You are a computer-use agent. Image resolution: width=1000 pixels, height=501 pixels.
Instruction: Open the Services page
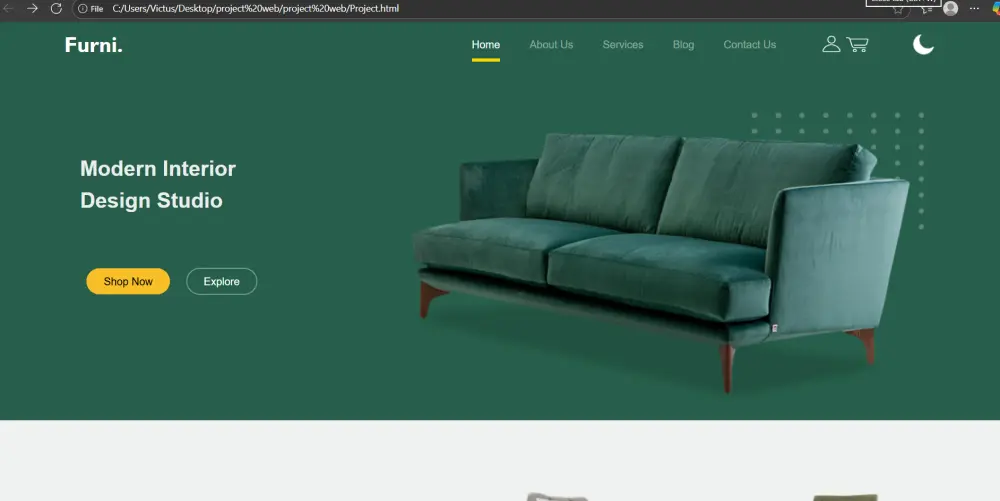(622, 45)
